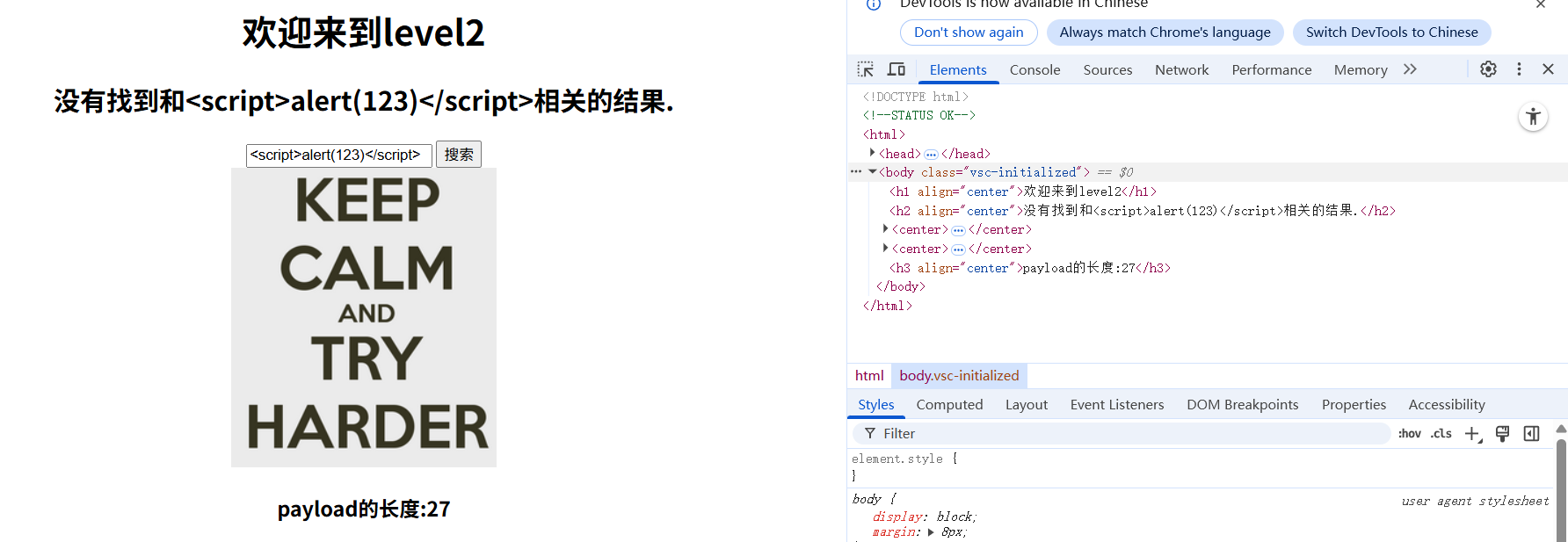Click the 没有找到和 result heading on page
The height and width of the screenshot is (542, 1568).
(364, 102)
